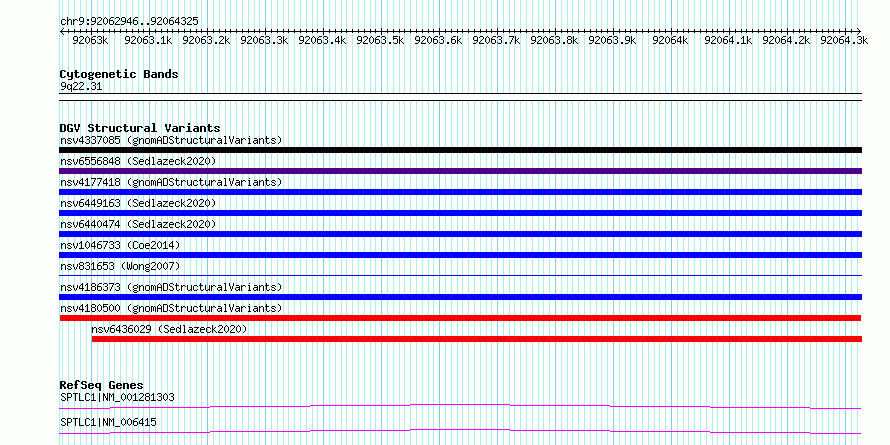
Task: Select the Cytogenetic Bands track title
Action: click(119, 74)
